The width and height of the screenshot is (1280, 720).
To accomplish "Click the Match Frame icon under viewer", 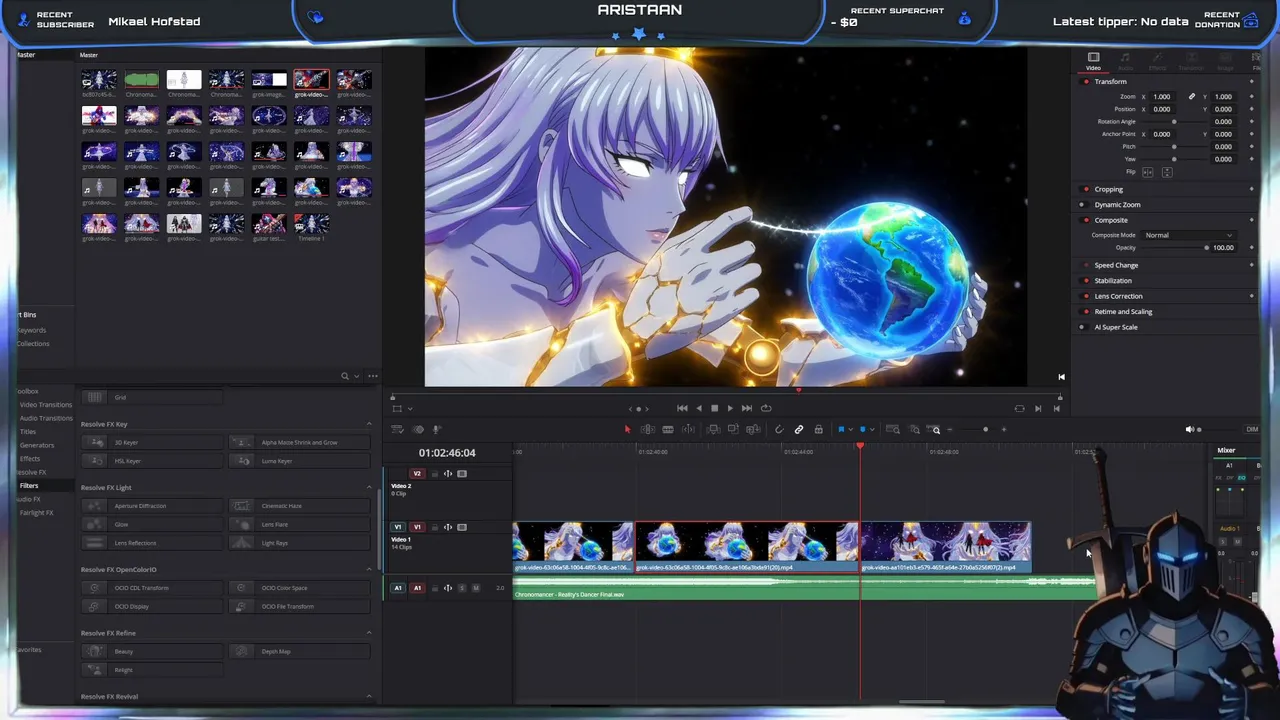I will coord(1019,408).
